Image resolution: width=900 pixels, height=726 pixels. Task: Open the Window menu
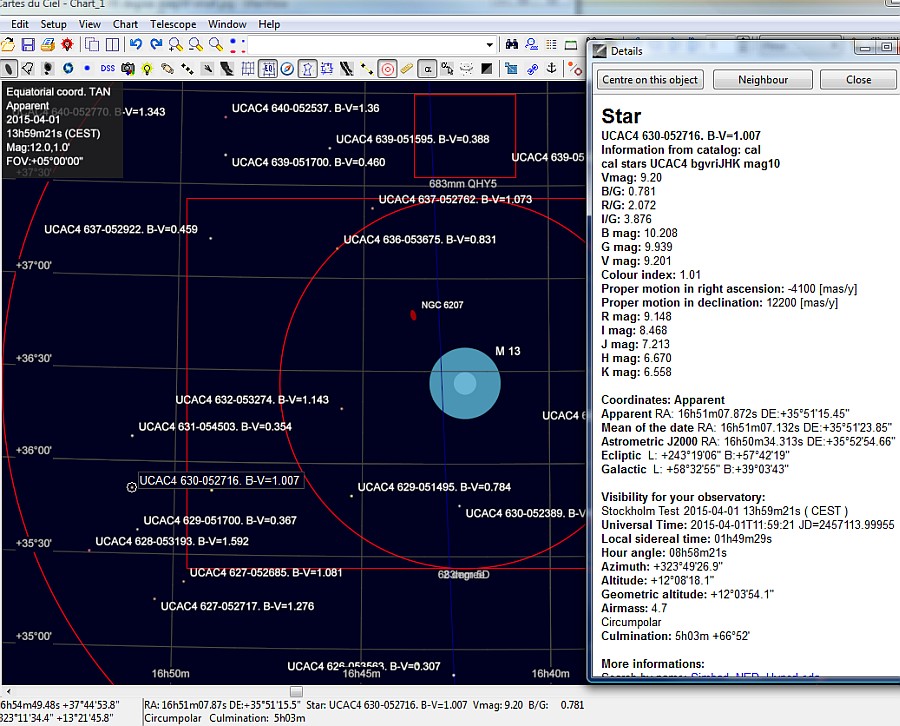click(227, 24)
